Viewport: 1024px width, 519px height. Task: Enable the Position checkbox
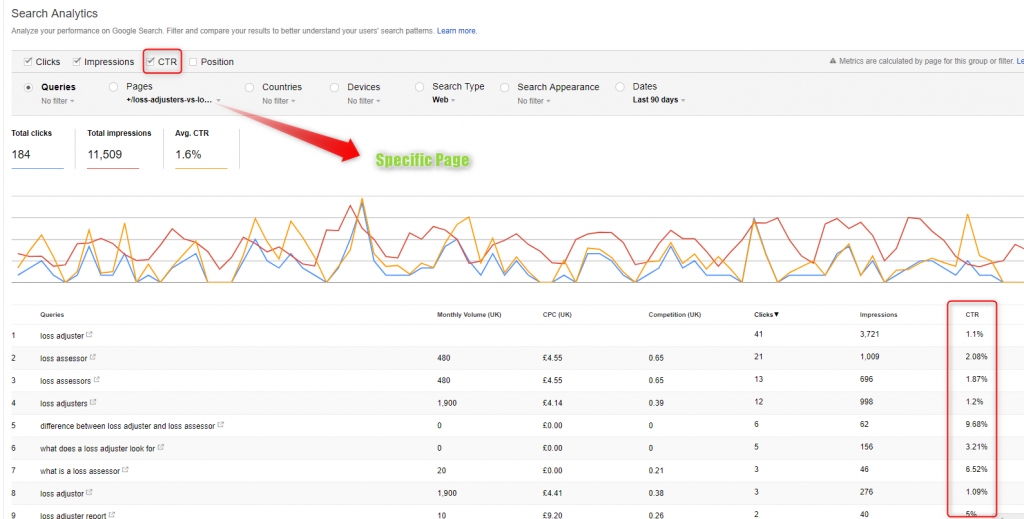tap(193, 62)
